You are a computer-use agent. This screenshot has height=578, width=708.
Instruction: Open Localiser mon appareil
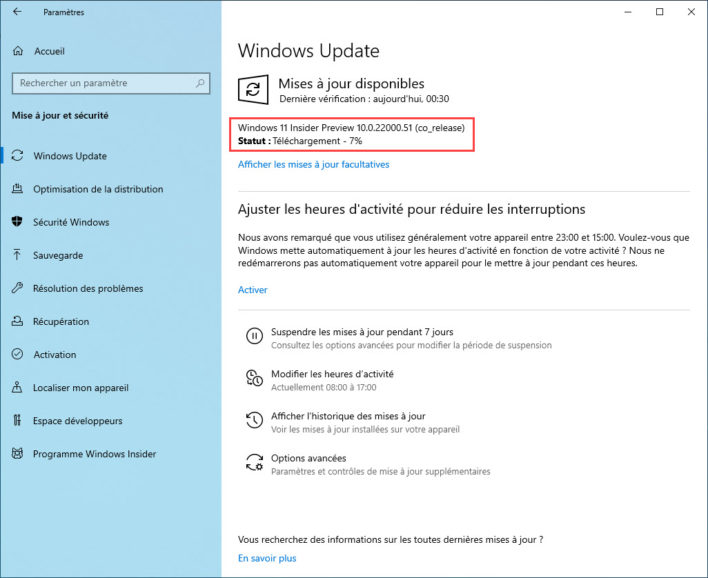[81, 388]
